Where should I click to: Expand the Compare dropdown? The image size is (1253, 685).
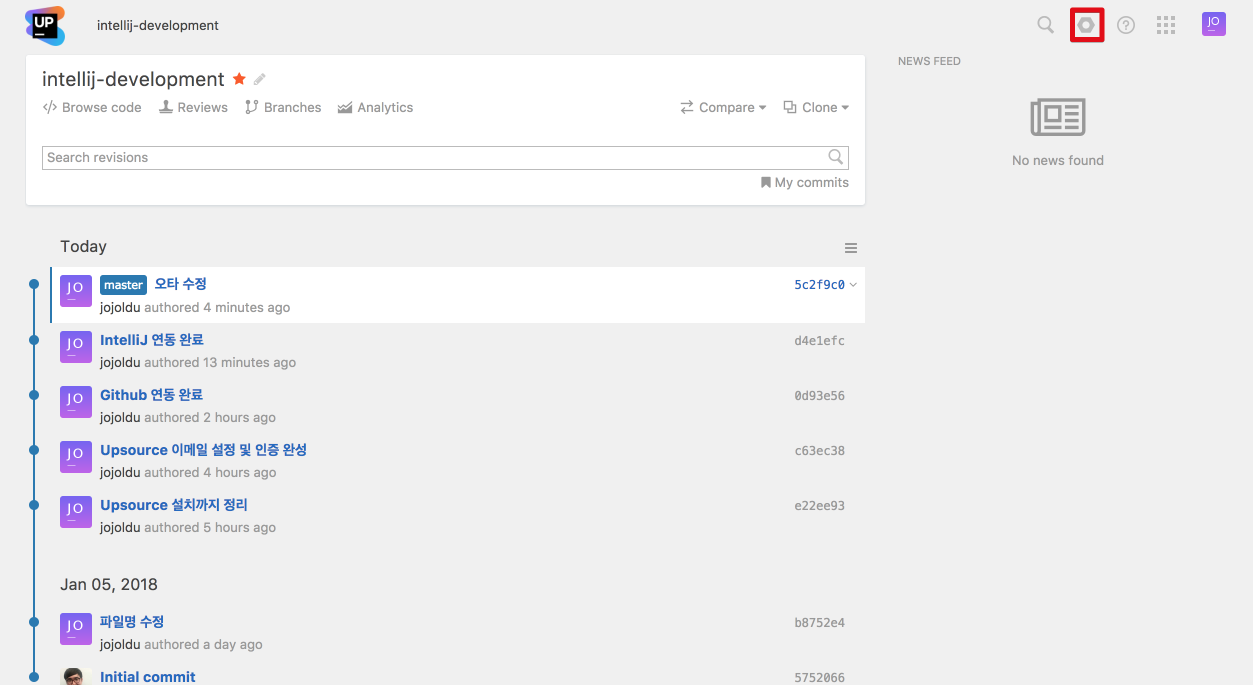tap(723, 107)
